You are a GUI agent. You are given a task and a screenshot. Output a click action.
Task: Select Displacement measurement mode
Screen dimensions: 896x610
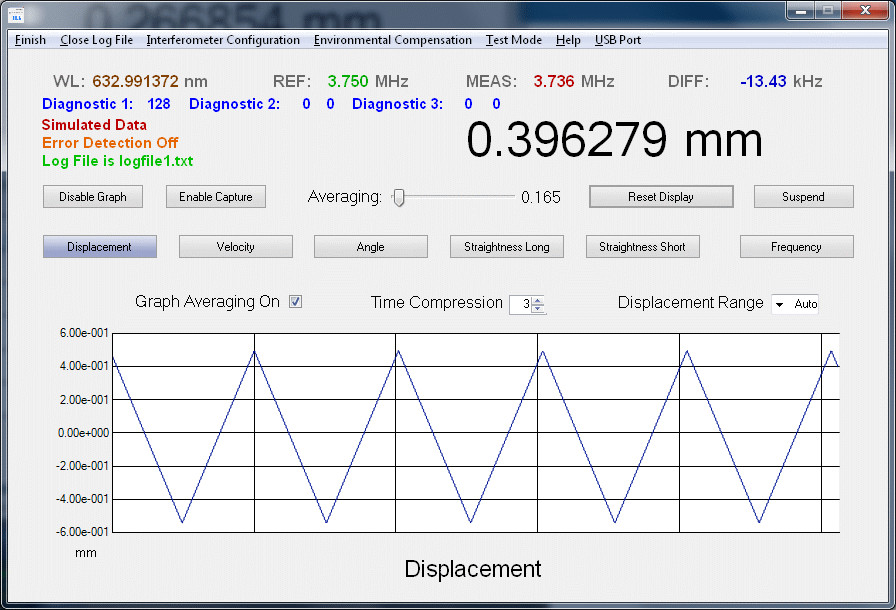pos(99,247)
